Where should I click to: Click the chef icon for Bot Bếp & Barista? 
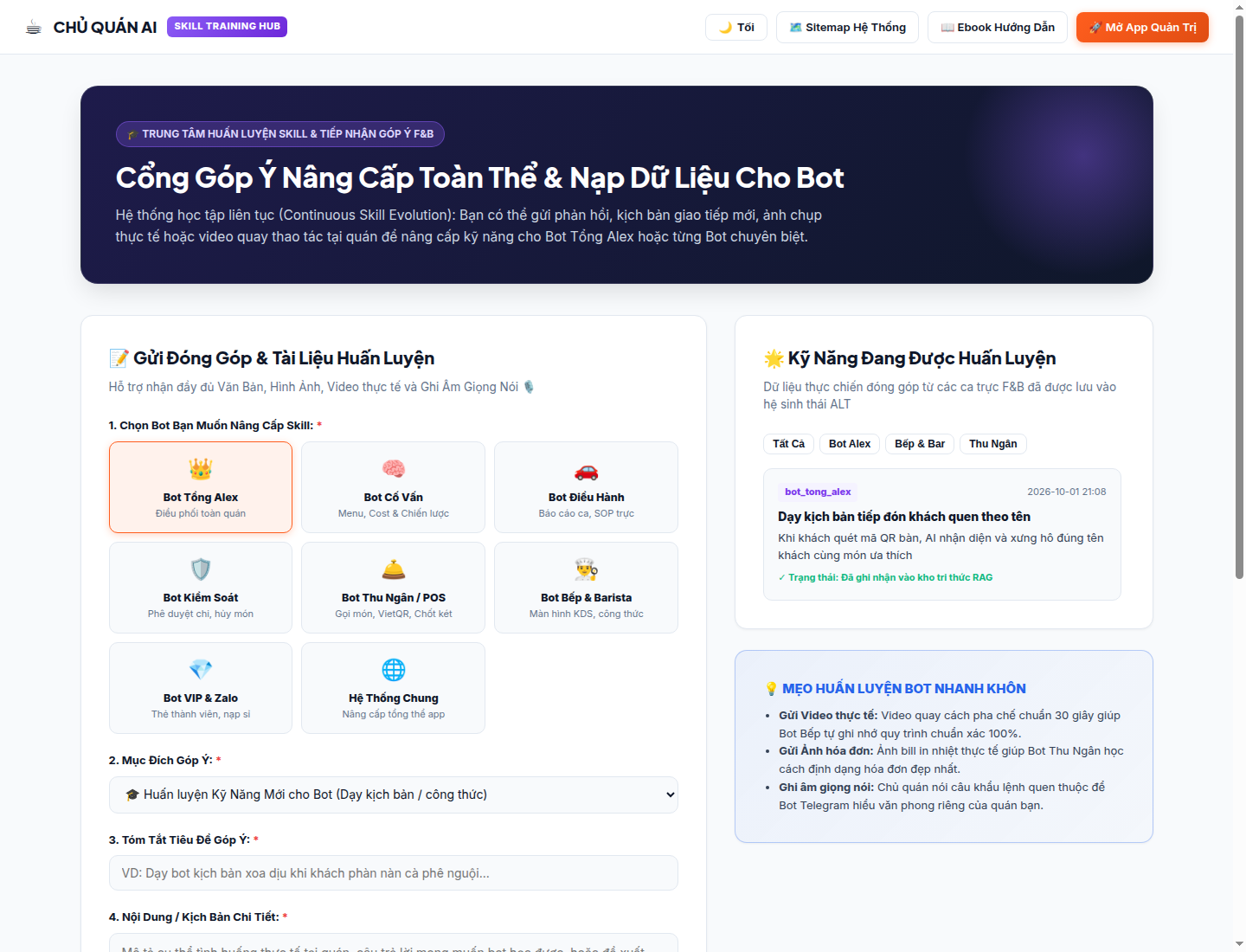point(587,569)
